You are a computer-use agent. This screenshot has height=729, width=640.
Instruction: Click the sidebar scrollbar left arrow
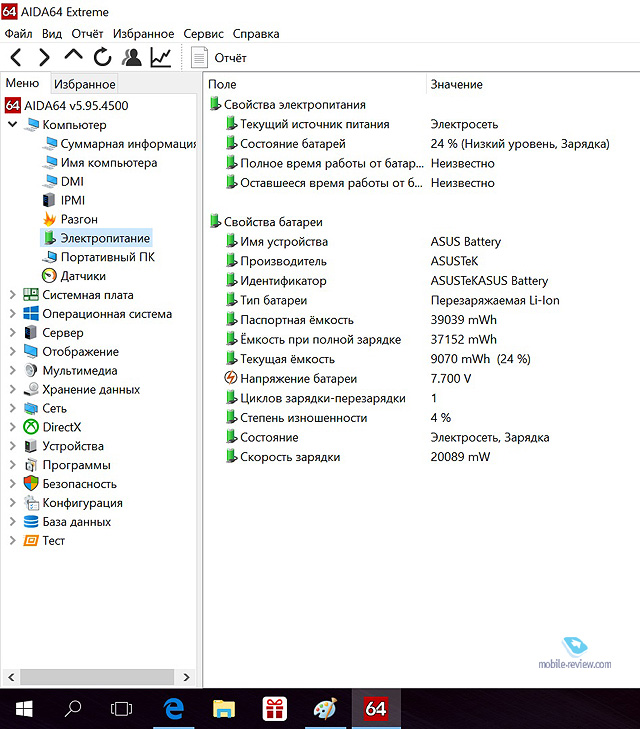12,677
